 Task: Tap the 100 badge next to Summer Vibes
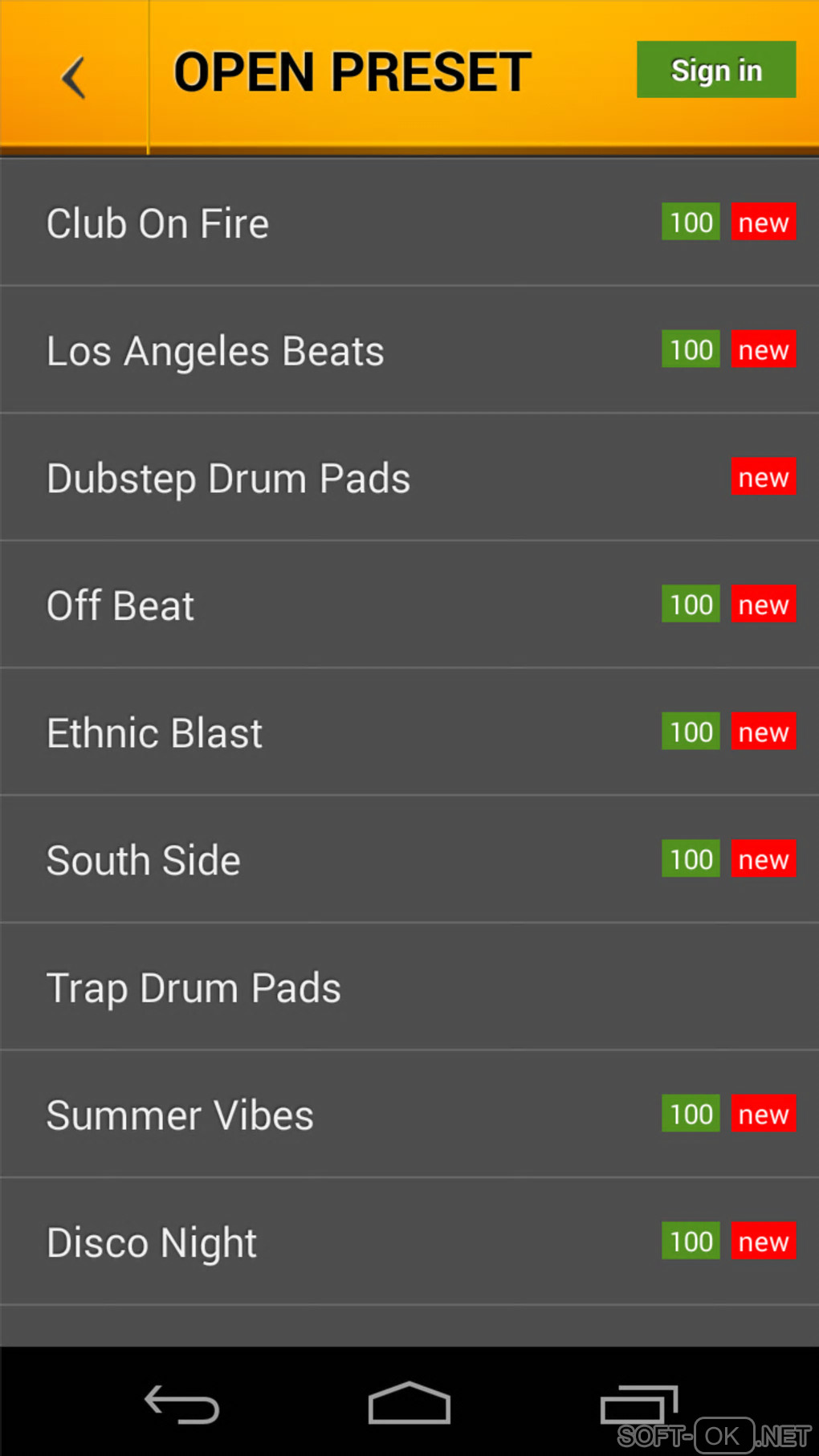point(691,1114)
